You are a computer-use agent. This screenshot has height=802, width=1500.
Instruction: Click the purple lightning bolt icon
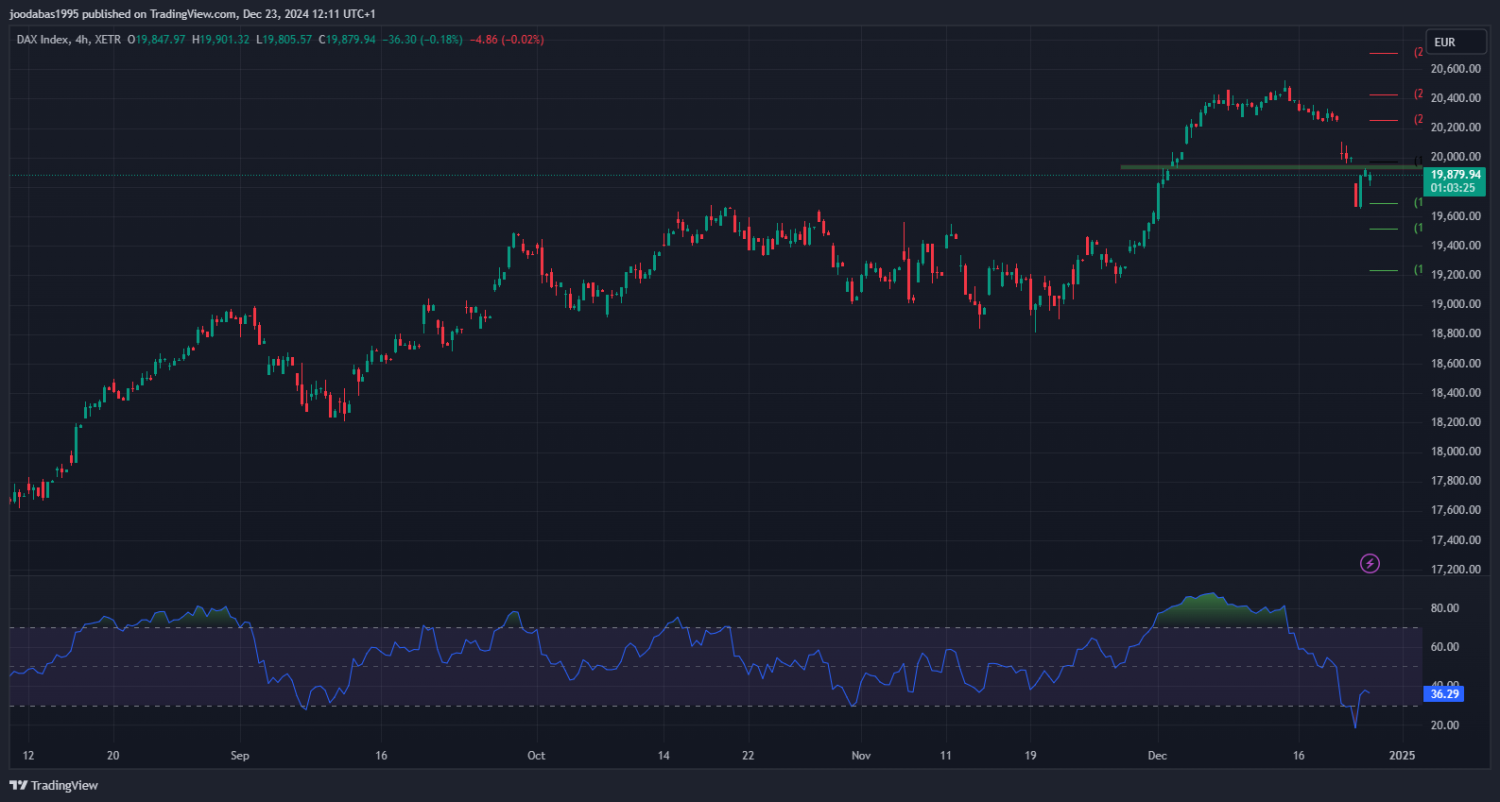[1370, 564]
